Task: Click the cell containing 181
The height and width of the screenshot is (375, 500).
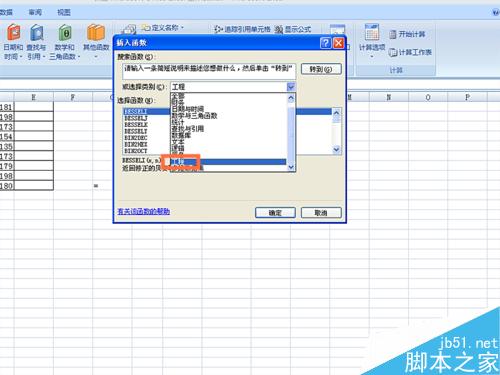Action: point(7,107)
